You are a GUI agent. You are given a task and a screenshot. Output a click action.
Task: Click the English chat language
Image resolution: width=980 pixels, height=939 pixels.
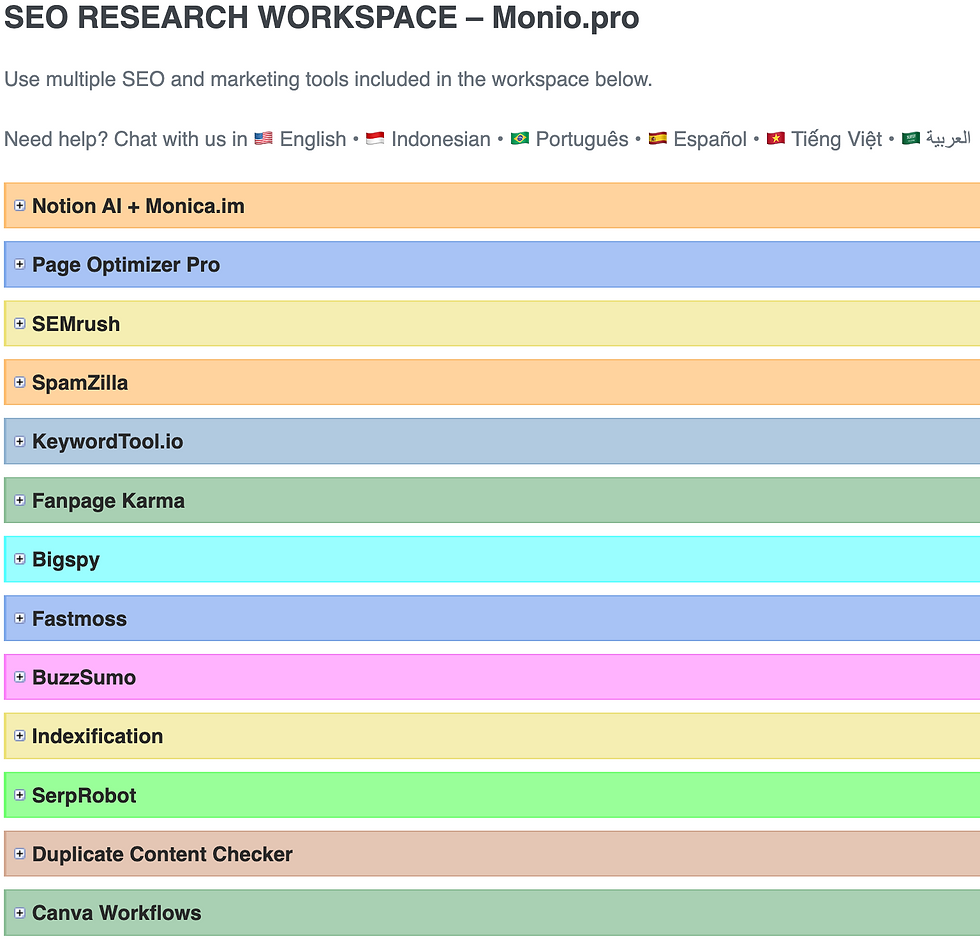(312, 139)
